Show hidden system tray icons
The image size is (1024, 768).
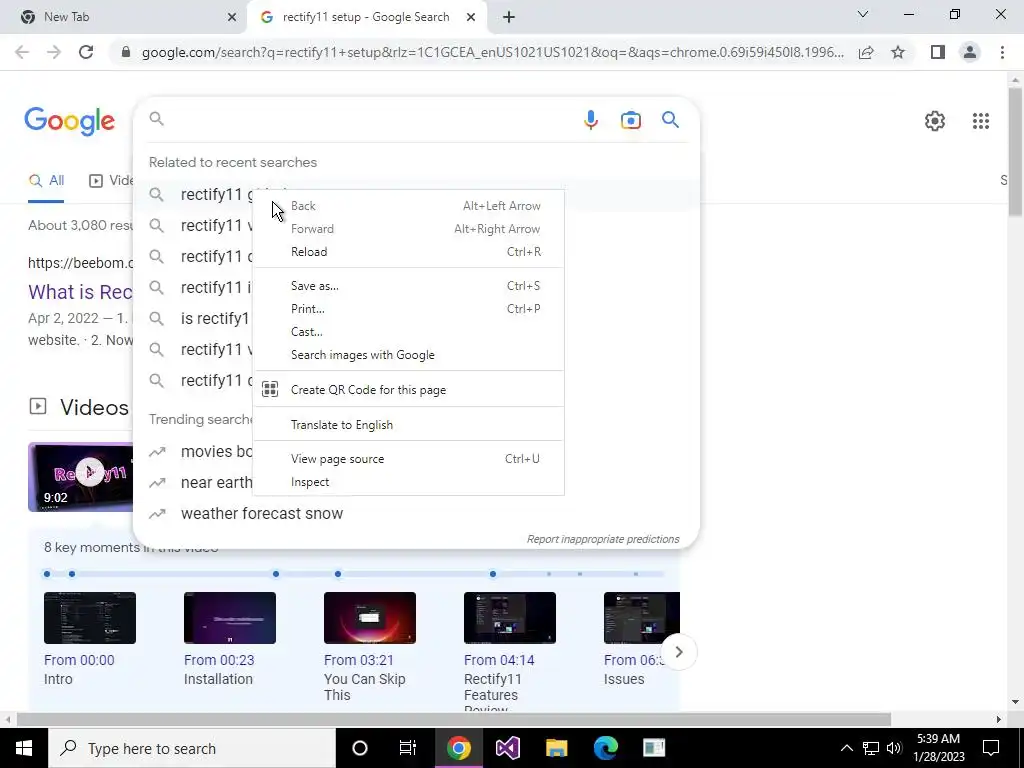coord(846,748)
